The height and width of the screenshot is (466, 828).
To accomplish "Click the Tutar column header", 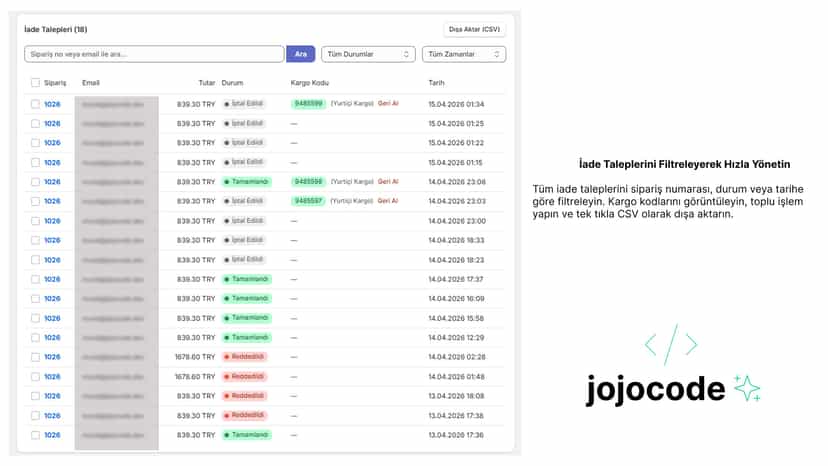I will click(x=207, y=83).
